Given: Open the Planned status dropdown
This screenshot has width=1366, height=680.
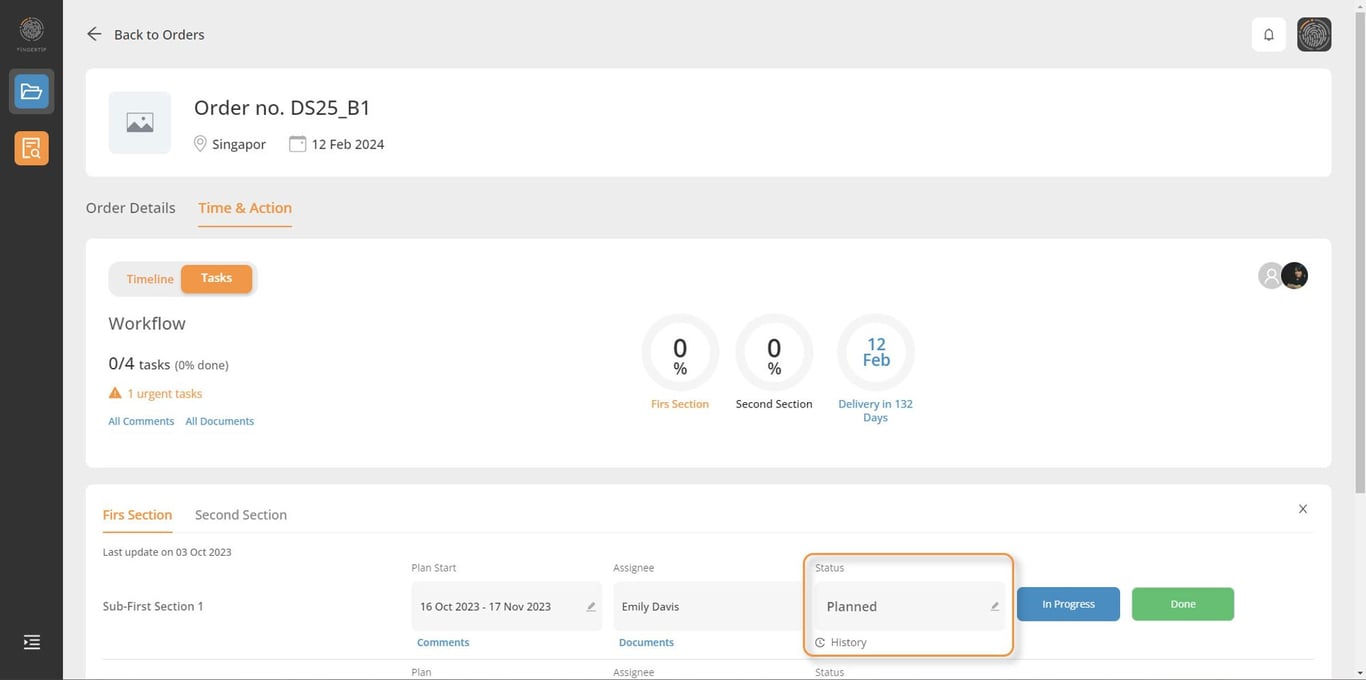Looking at the screenshot, I should pos(900,607).
